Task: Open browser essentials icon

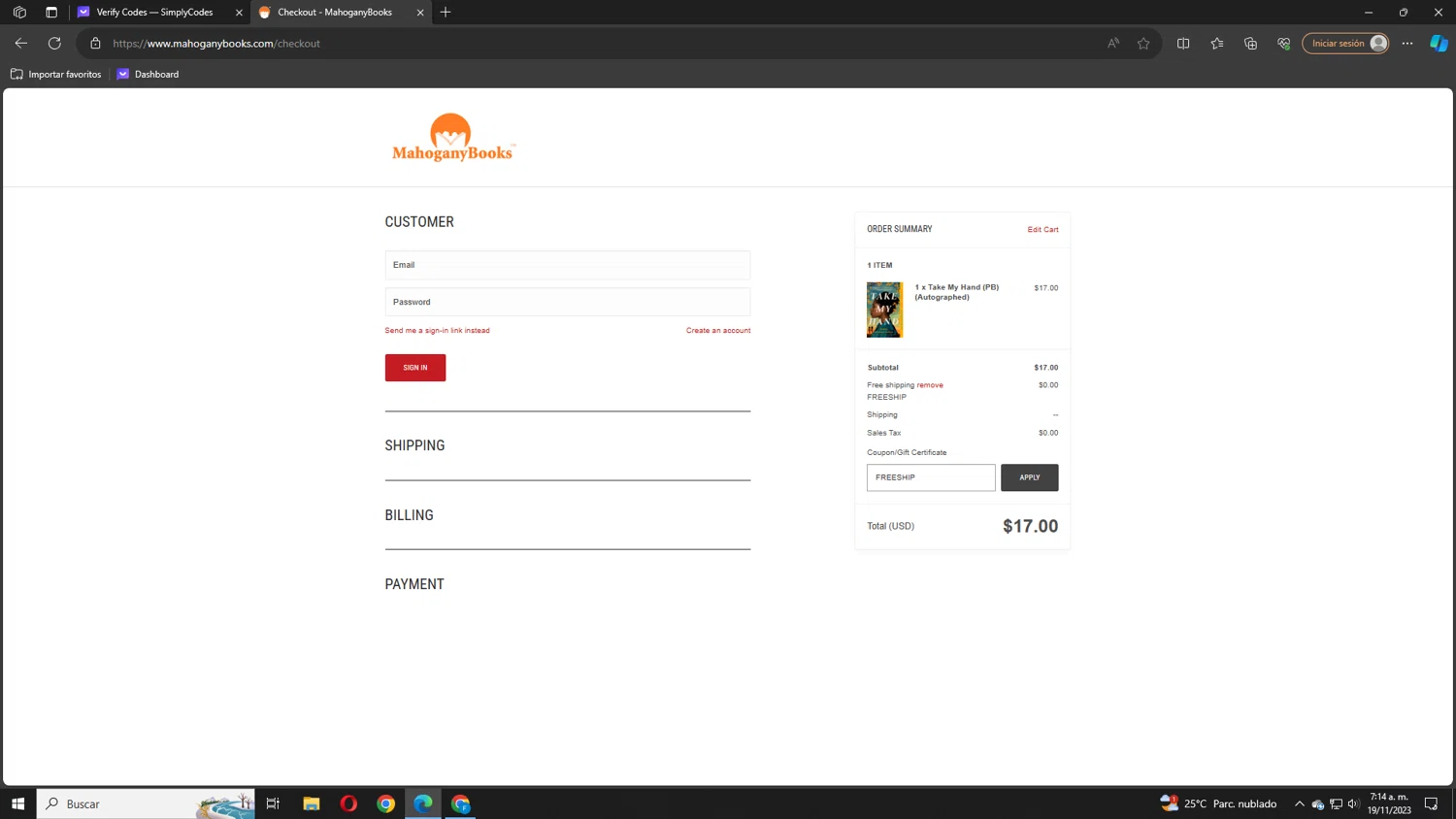Action: [1283, 43]
